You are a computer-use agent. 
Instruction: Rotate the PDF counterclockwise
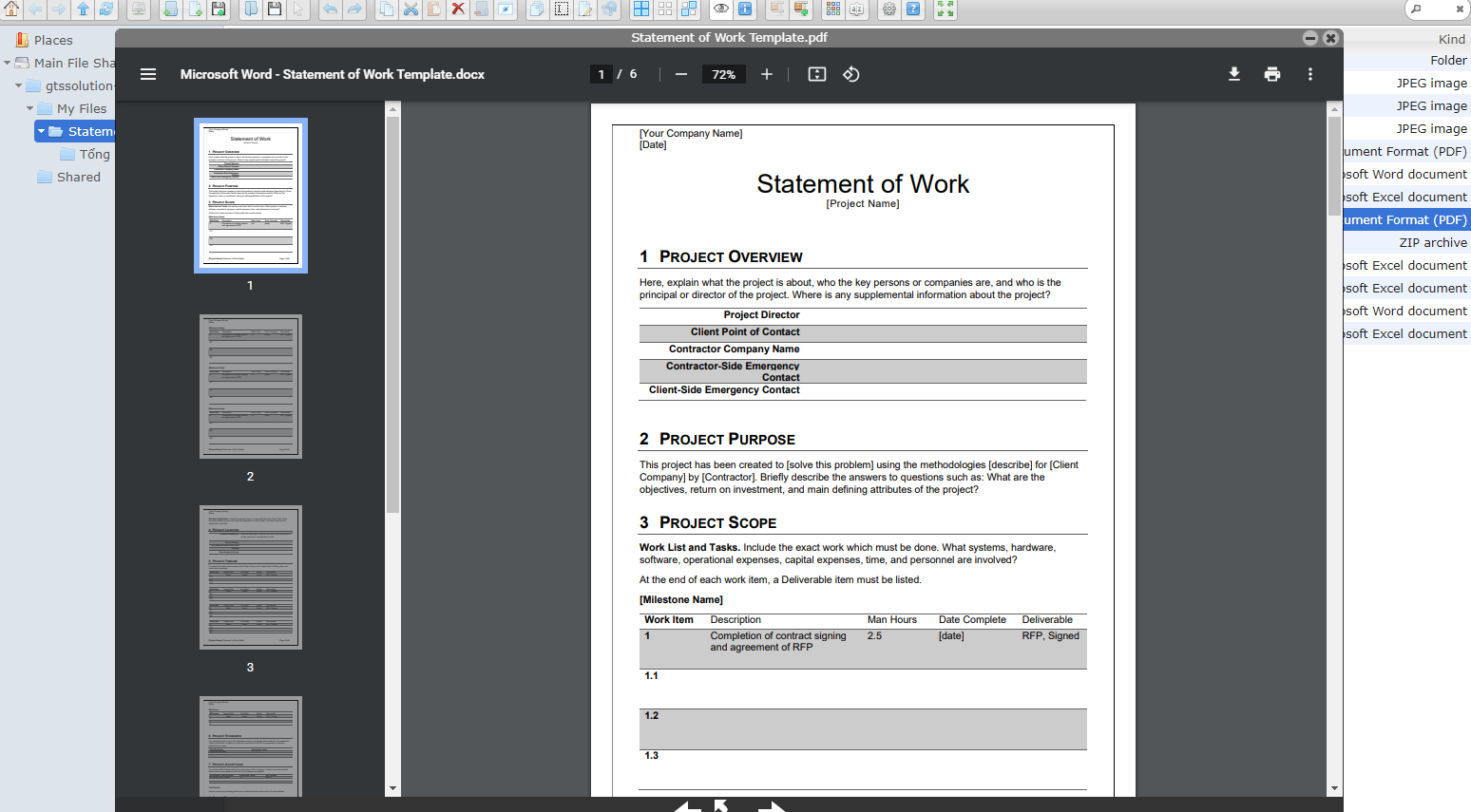[x=851, y=74]
